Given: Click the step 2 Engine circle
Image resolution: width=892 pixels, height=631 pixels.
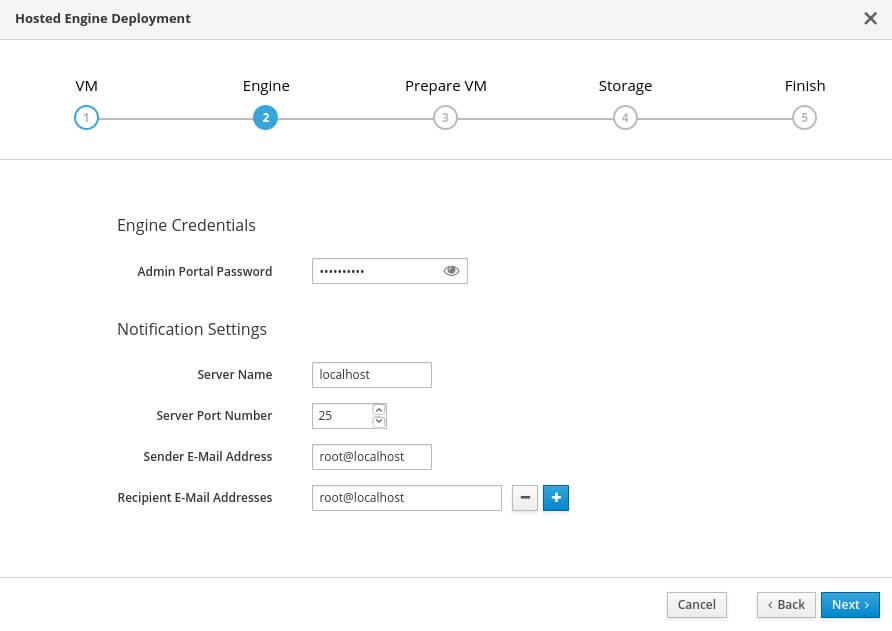Looking at the screenshot, I should [265, 118].
